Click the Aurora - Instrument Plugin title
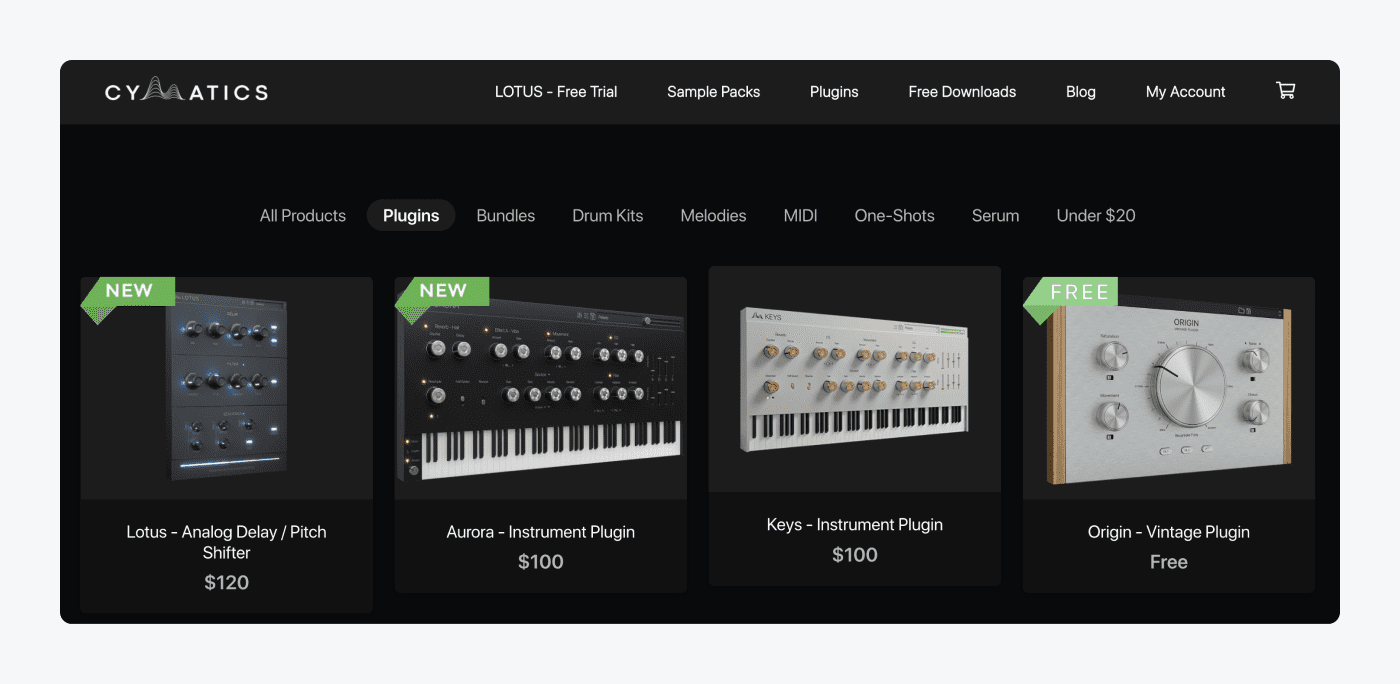Screen dimensions: 1400x684 click(x=541, y=532)
